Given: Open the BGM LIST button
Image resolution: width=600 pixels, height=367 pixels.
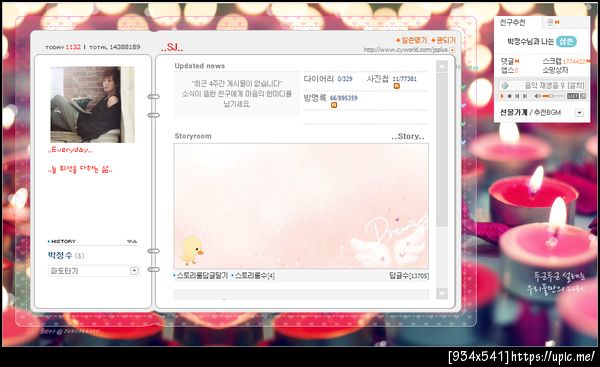Looking at the screenshot, I should [x=572, y=96].
